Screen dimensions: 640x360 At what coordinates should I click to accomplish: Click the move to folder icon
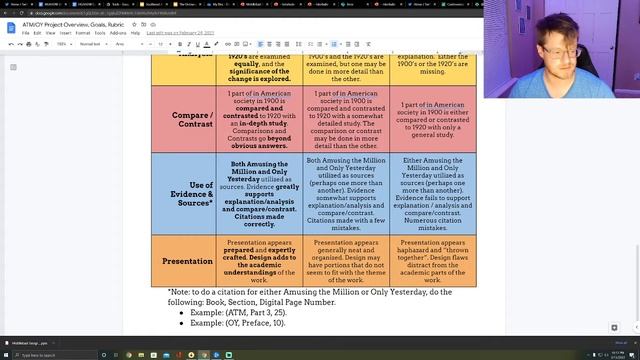pos(144,24)
